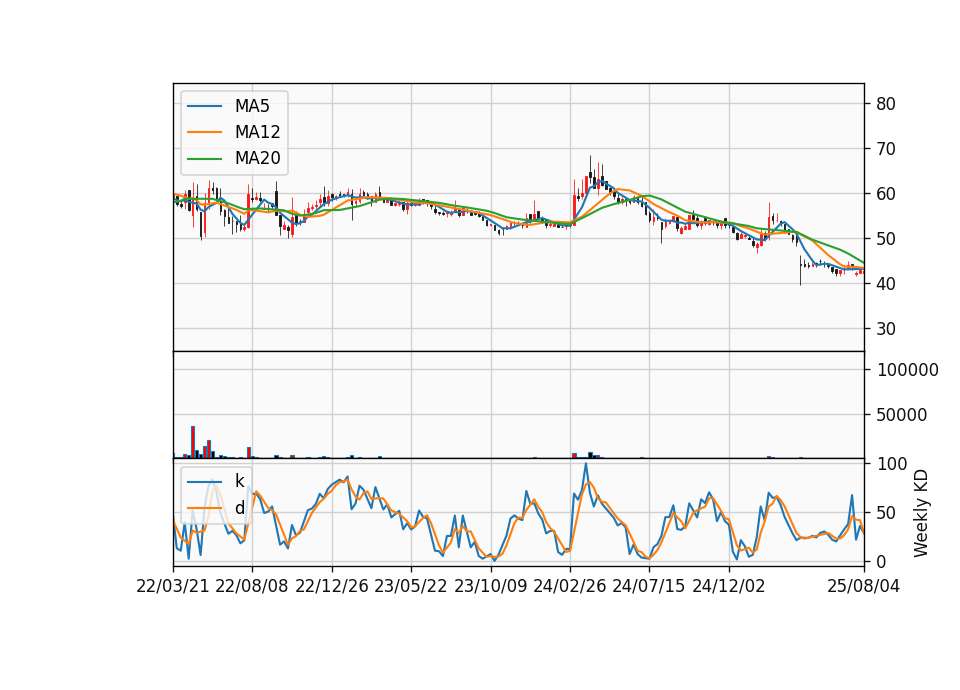Click the KD axis value 0
960x690 pixels.
point(882,561)
